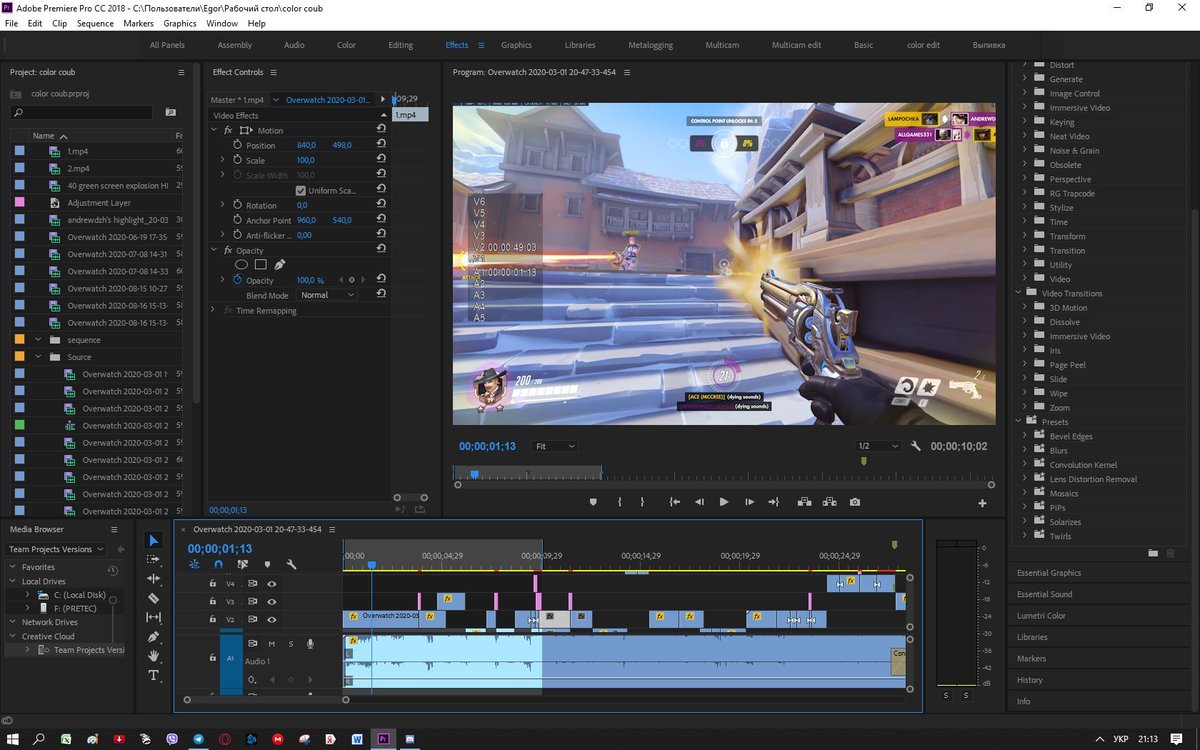This screenshot has height=750, width=1200.
Task: Toggle Uniform Scale checkbox
Action: (x=301, y=190)
